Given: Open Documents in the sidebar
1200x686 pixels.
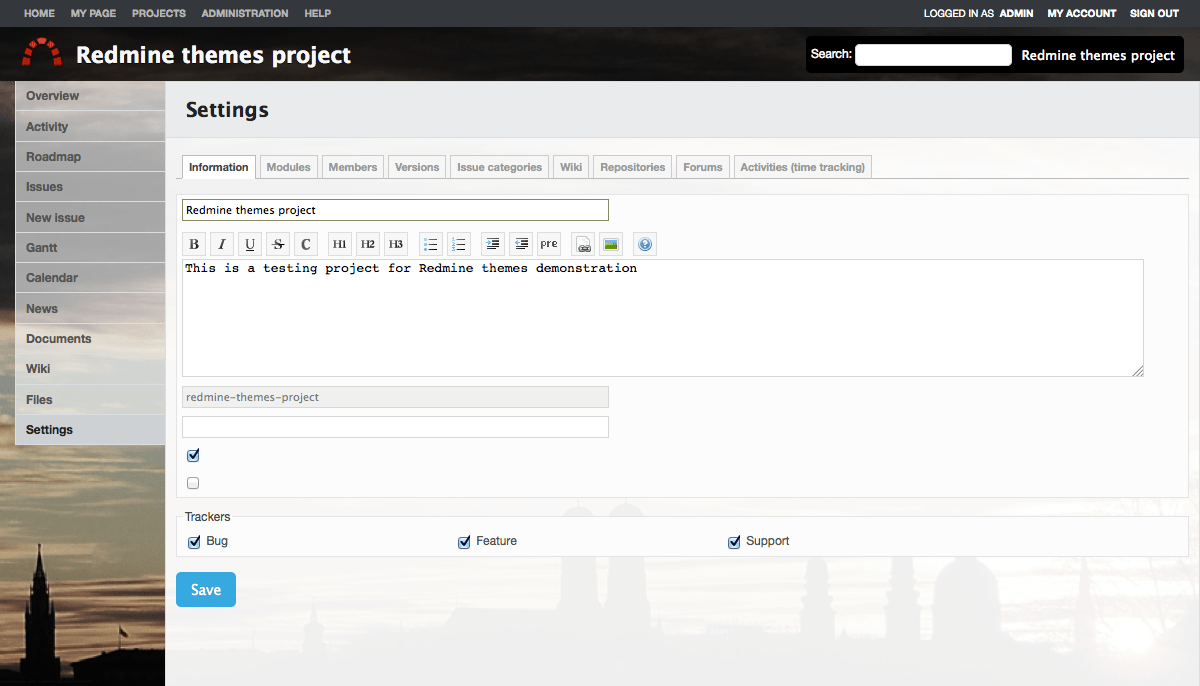Looking at the screenshot, I should point(90,339).
